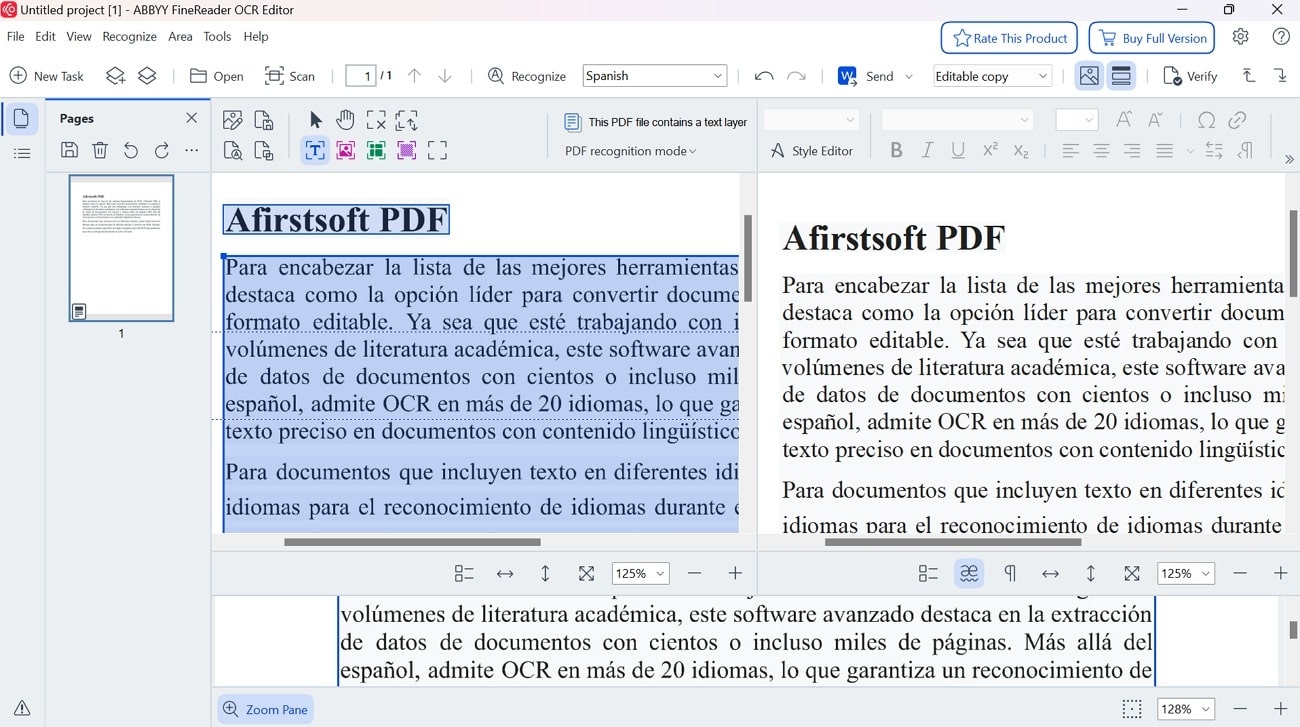This screenshot has width=1300, height=727.
Task: Open the Area menu
Action: 180,37
